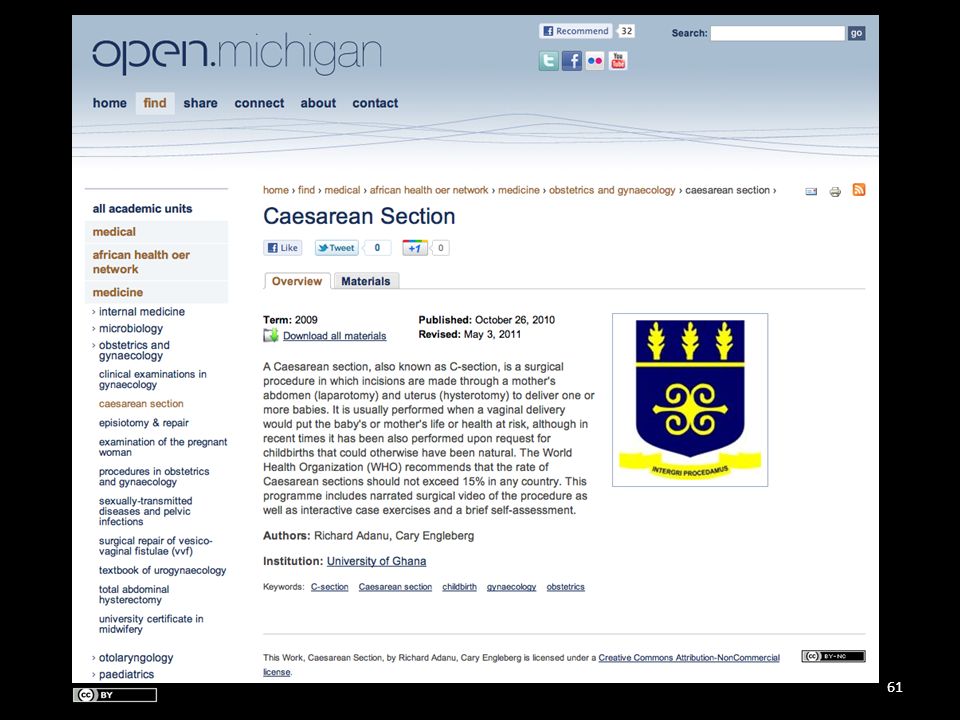This screenshot has height=720, width=960.
Task: Open the find navigation item
Action: coord(155,103)
